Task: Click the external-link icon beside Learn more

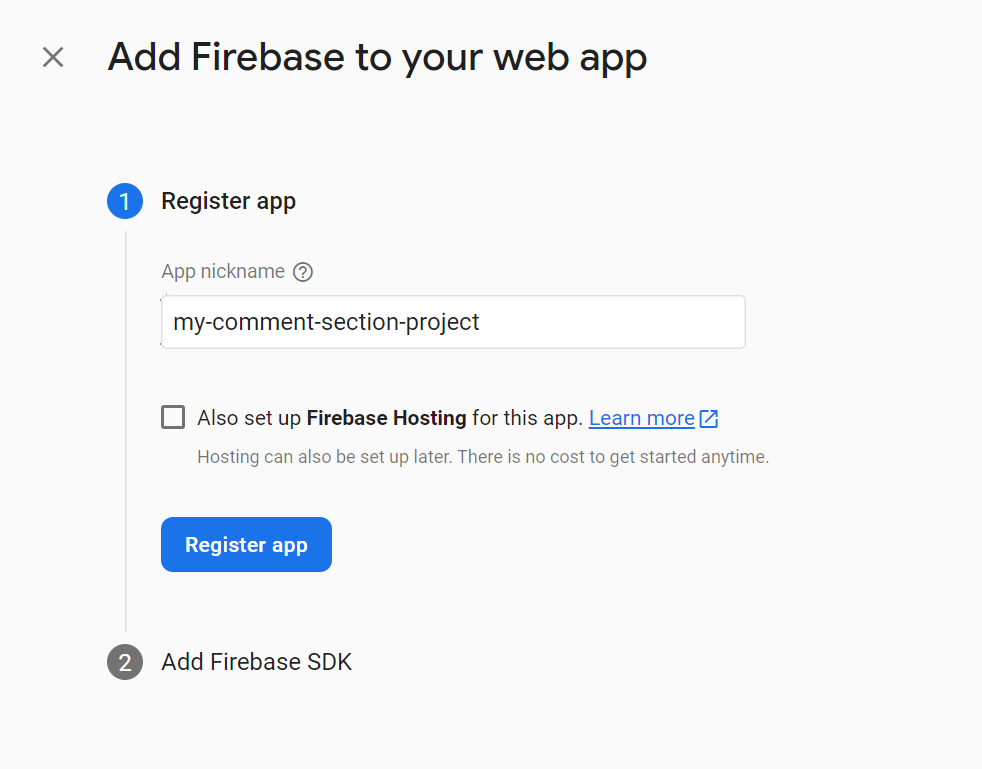Action: [x=710, y=417]
